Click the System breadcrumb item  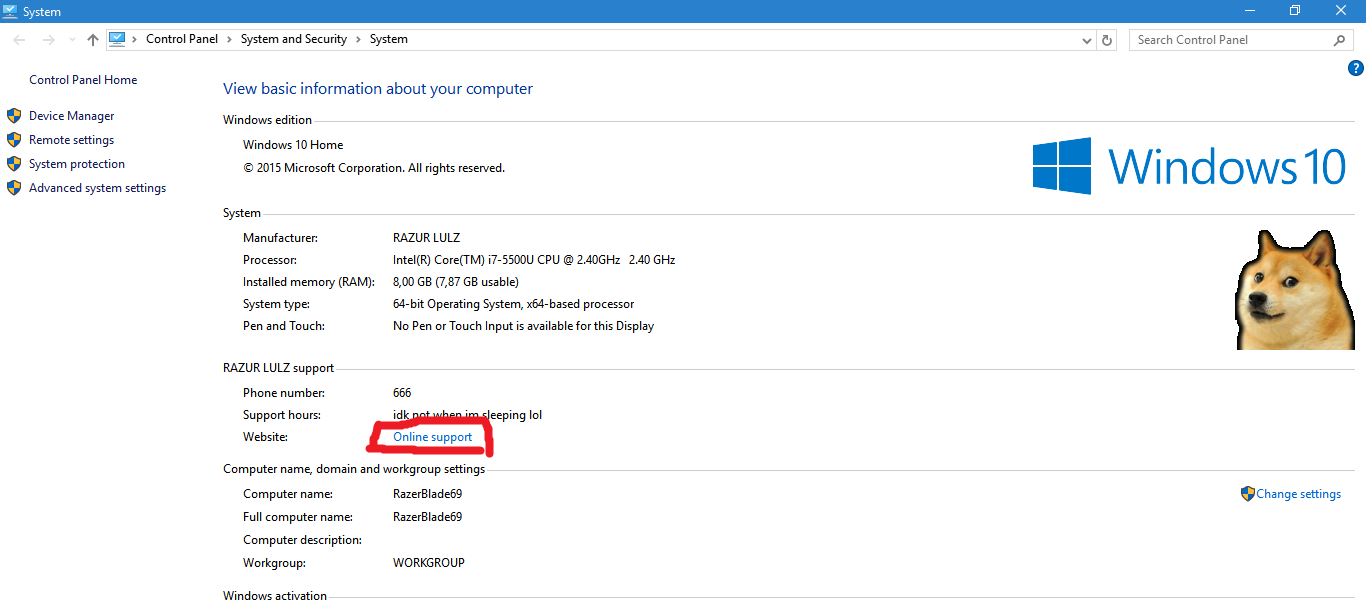389,39
